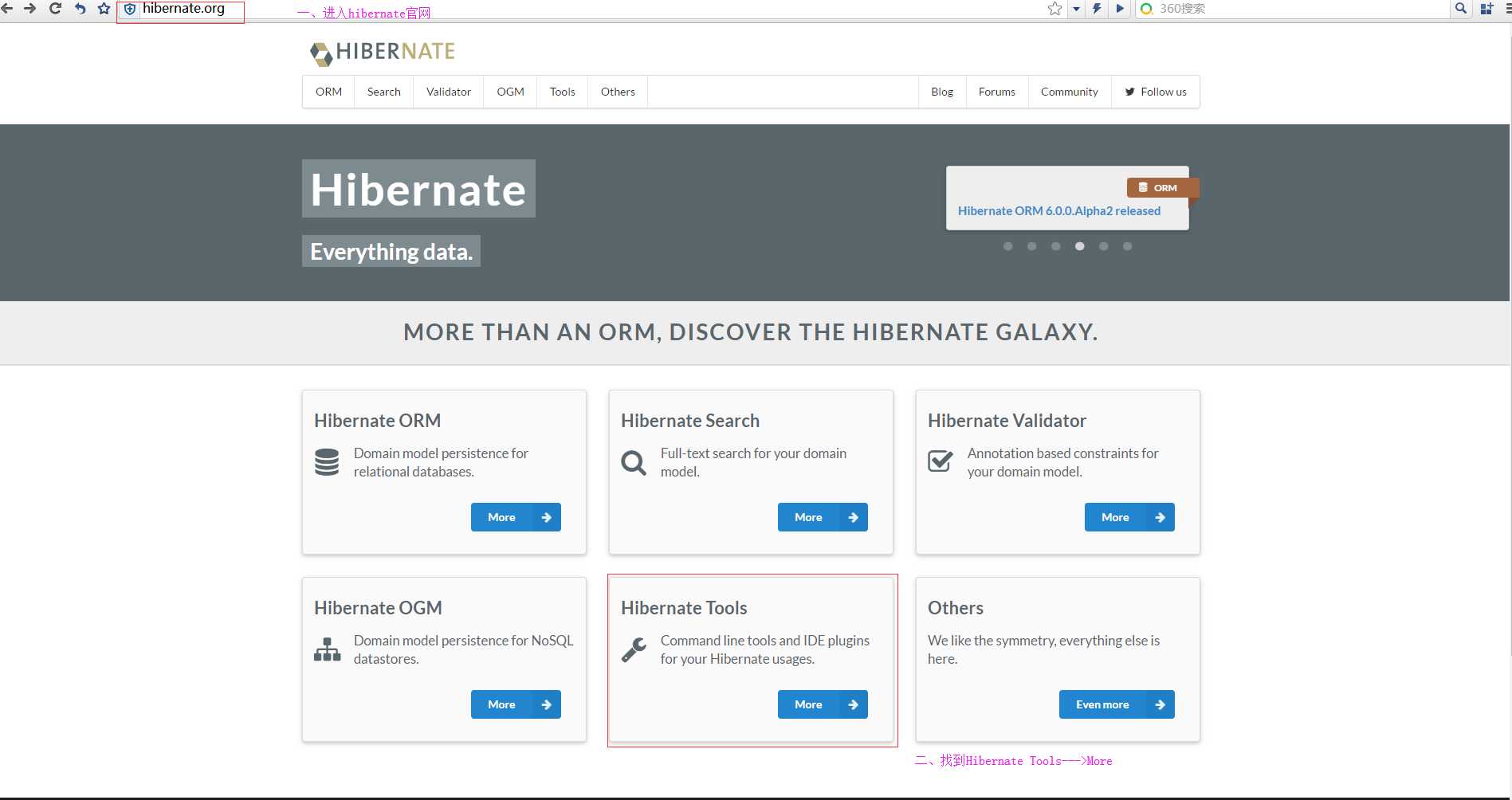Click the magnifier icon in the Hibernate Search card
This screenshot has width=1512, height=800.
click(x=634, y=462)
